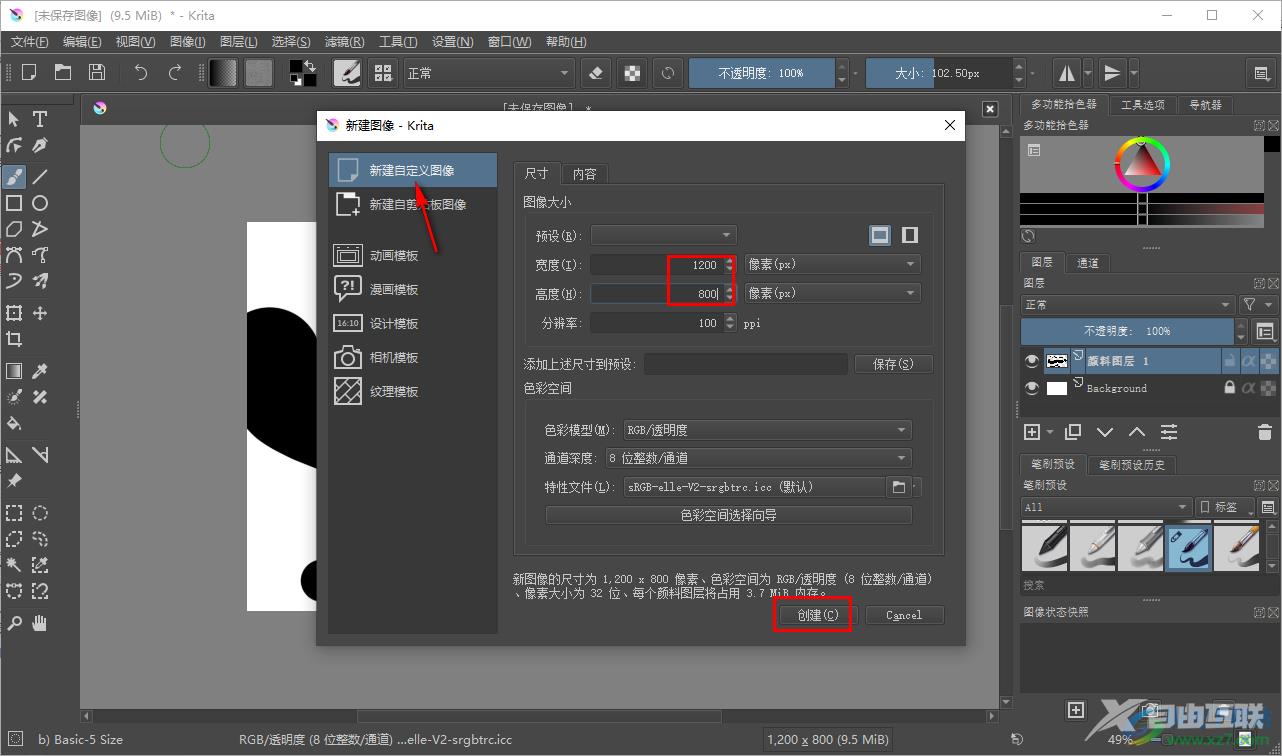Select the Line tool
Image resolution: width=1282 pixels, height=756 pixels.
pos(40,177)
